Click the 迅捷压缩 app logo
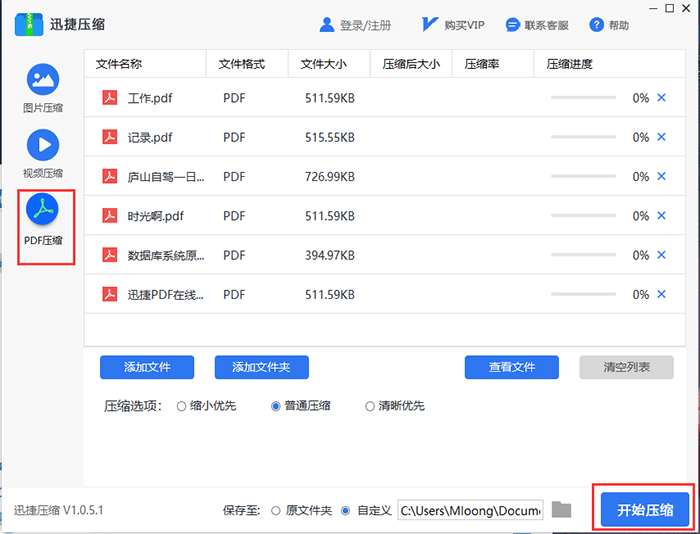This screenshot has width=700, height=534. point(29,25)
